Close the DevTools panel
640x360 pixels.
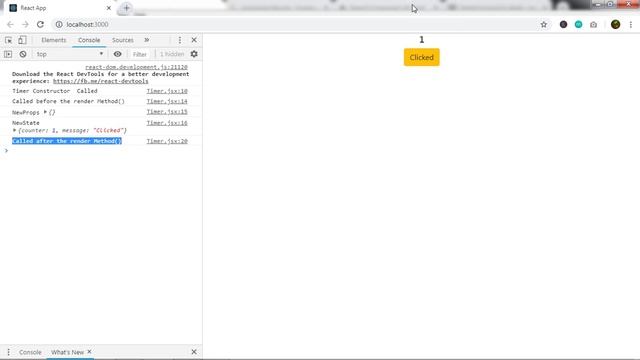194,40
